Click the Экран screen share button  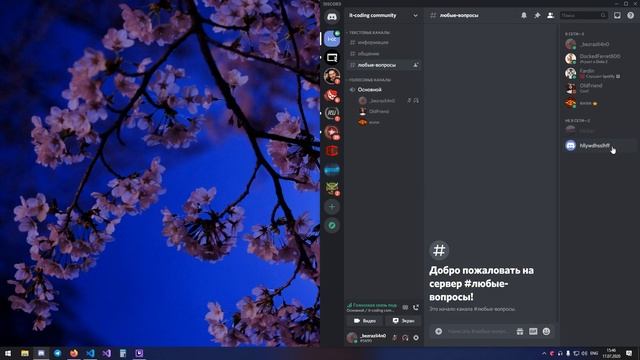tap(403, 321)
